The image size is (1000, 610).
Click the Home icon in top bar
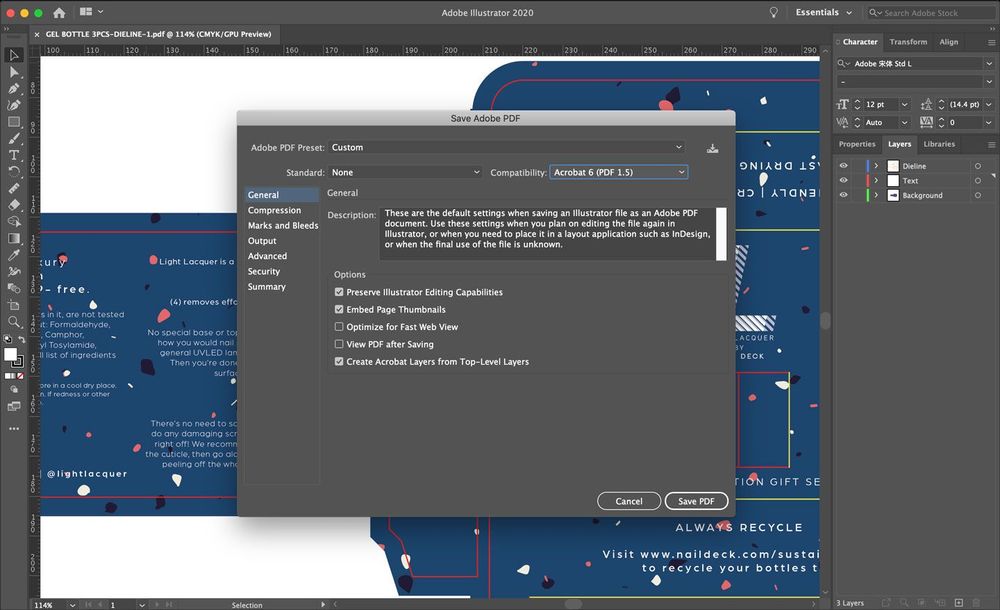point(59,13)
